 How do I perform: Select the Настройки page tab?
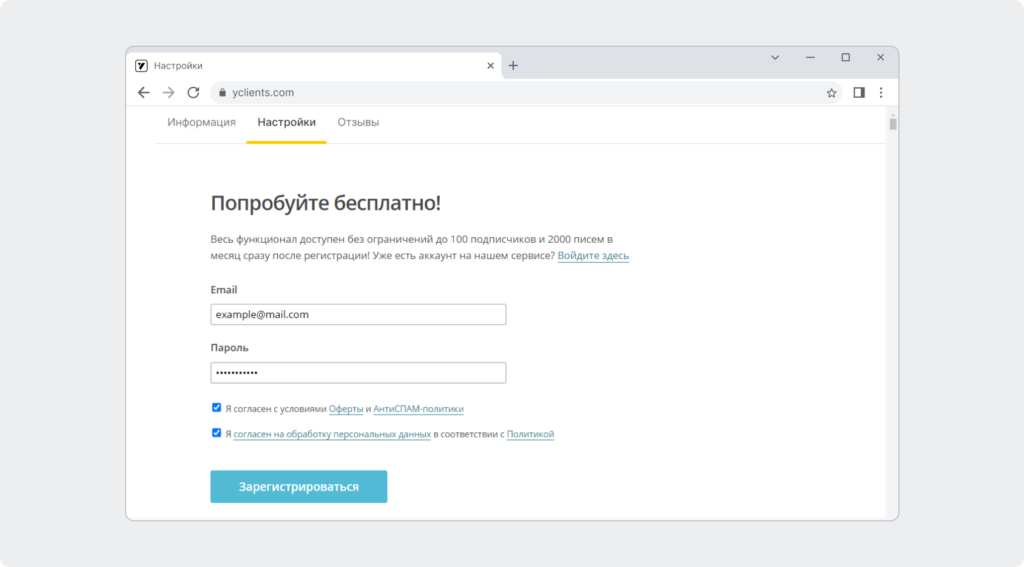click(x=286, y=122)
